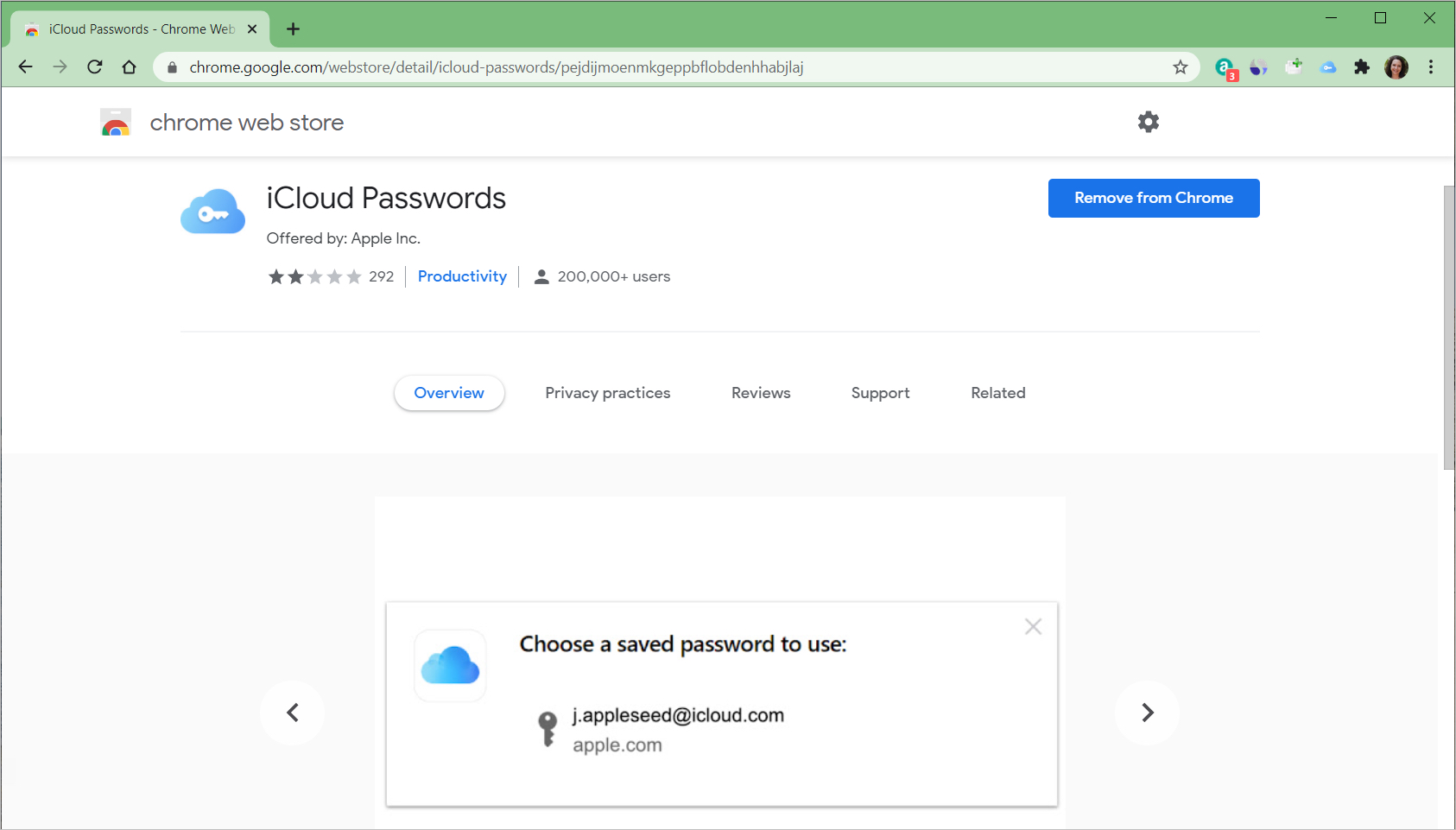Screen dimensions: 1456x830
Task: Click the Chrome Web Store logo
Action: point(116,122)
